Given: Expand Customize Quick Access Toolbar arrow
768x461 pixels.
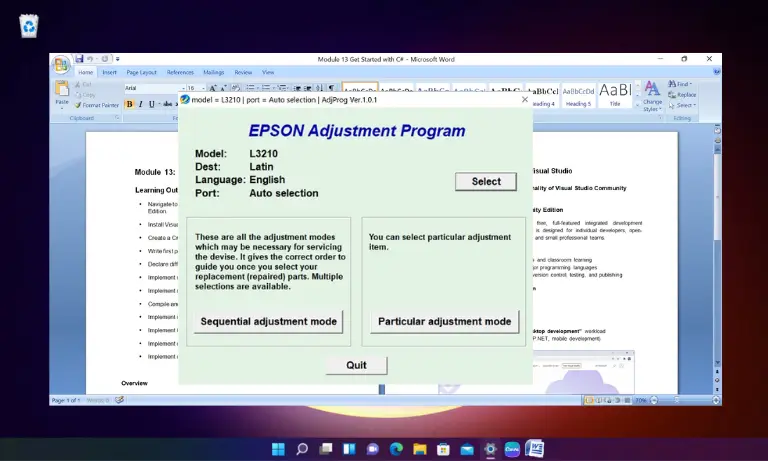Looking at the screenshot, I should point(118,59).
